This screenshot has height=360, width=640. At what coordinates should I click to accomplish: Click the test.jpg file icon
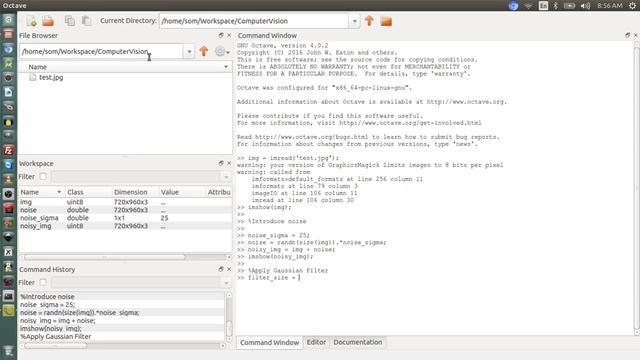[x=33, y=77]
